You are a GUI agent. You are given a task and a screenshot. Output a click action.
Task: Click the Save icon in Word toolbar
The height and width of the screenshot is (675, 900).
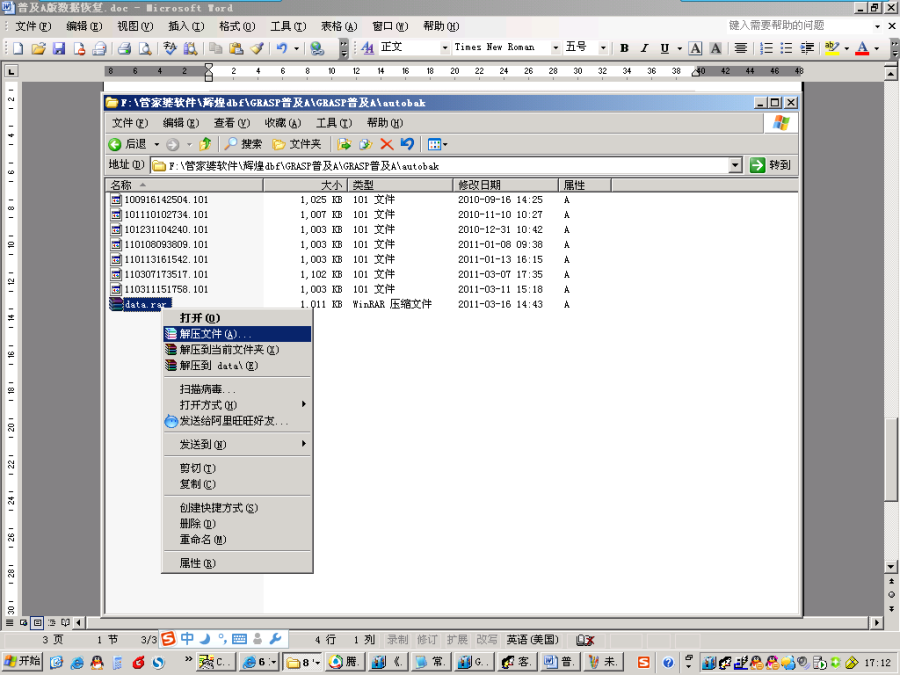tap(58, 48)
